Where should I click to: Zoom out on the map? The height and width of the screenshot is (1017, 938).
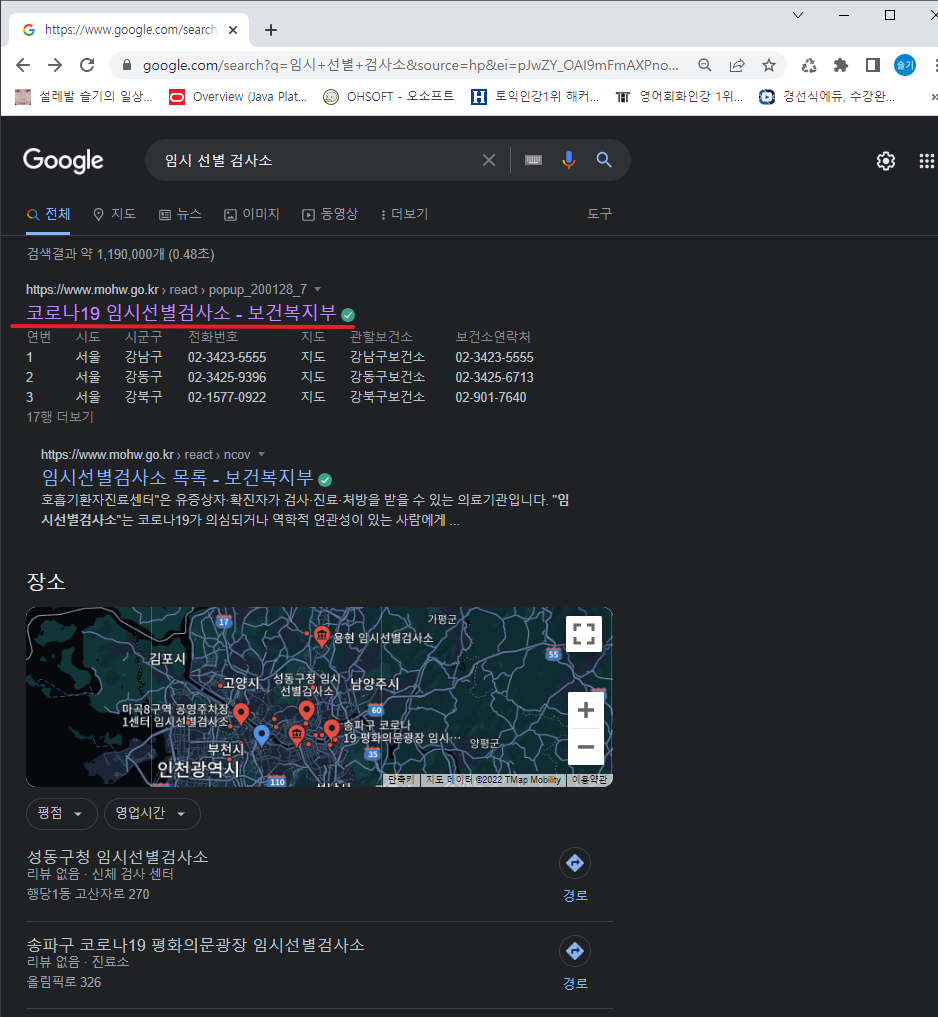tap(586, 747)
